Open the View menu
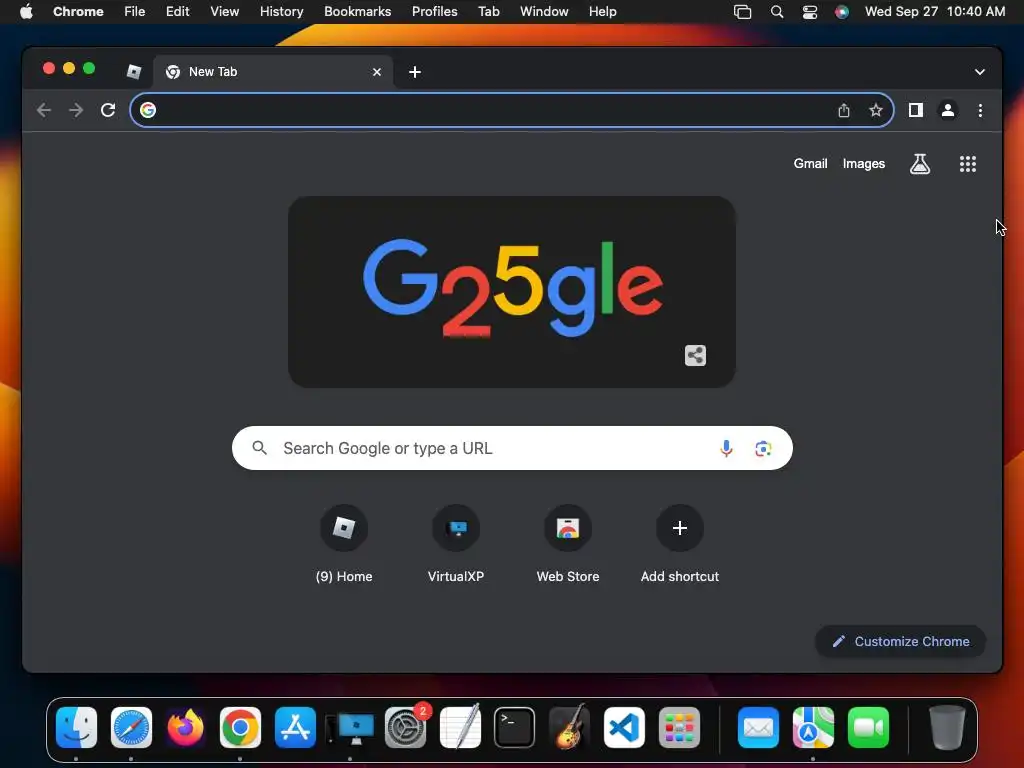The image size is (1024, 768). coord(225,12)
